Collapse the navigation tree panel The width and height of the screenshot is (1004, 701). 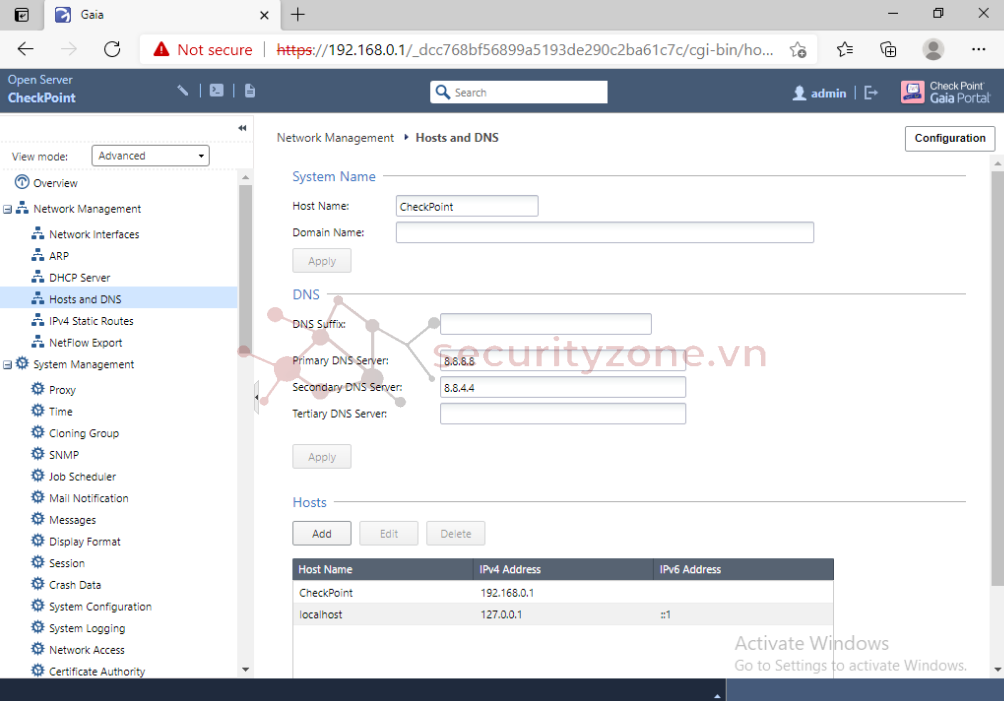(x=242, y=128)
